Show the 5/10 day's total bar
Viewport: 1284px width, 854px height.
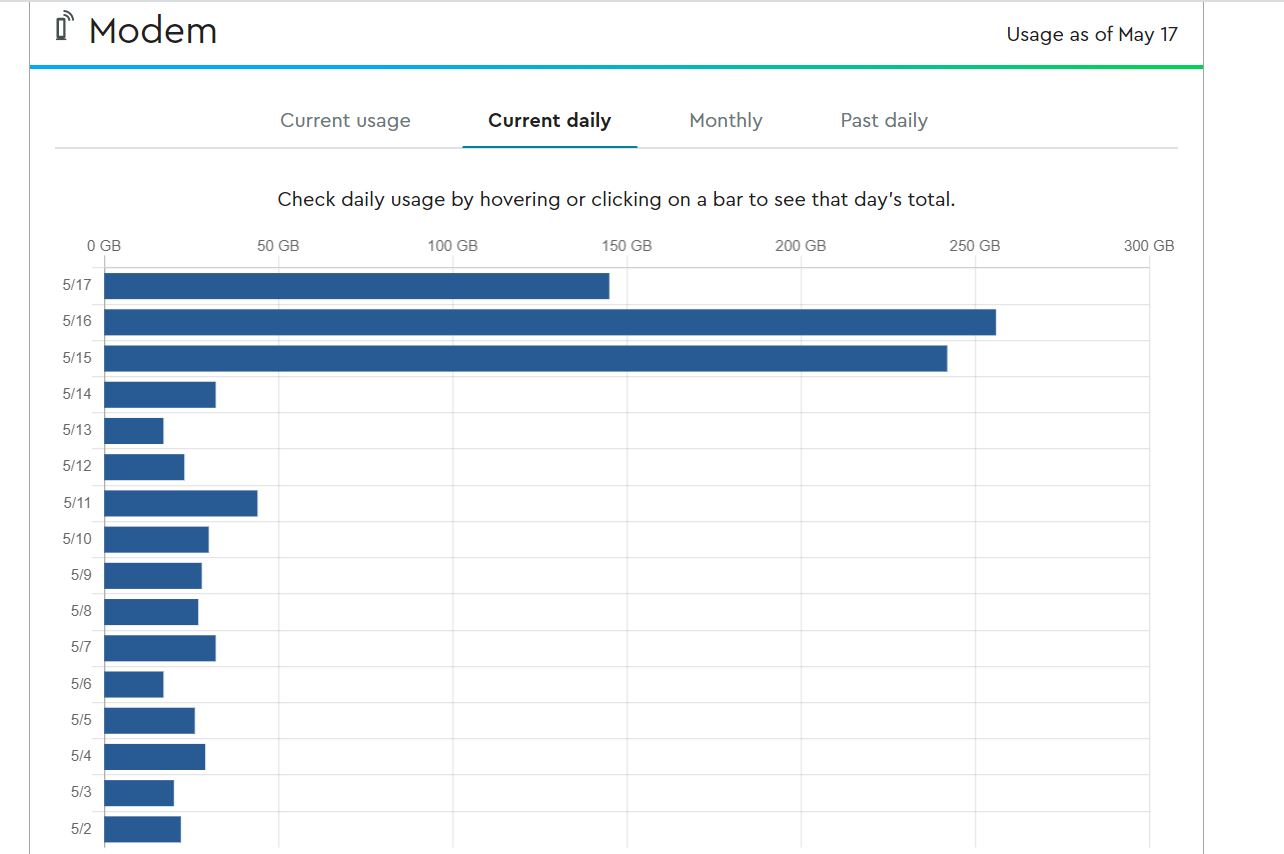click(156, 540)
